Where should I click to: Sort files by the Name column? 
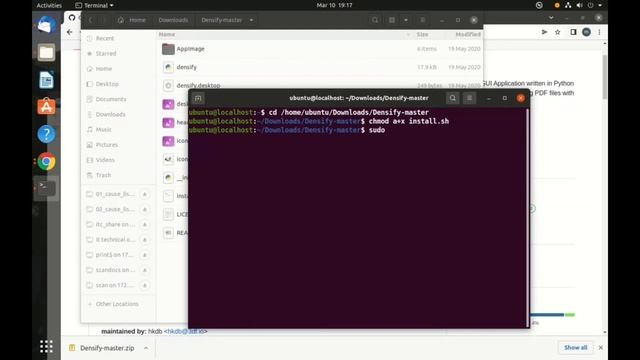point(284,34)
